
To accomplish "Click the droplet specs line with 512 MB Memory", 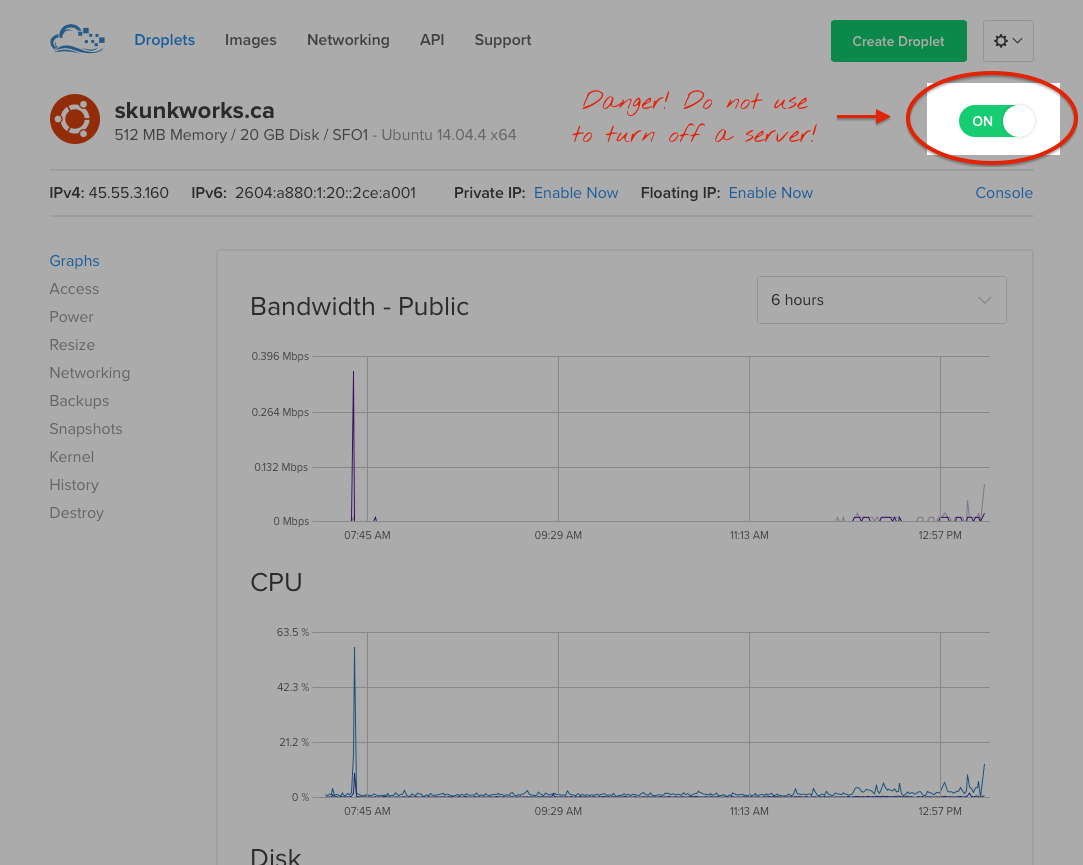I will pos(315,135).
